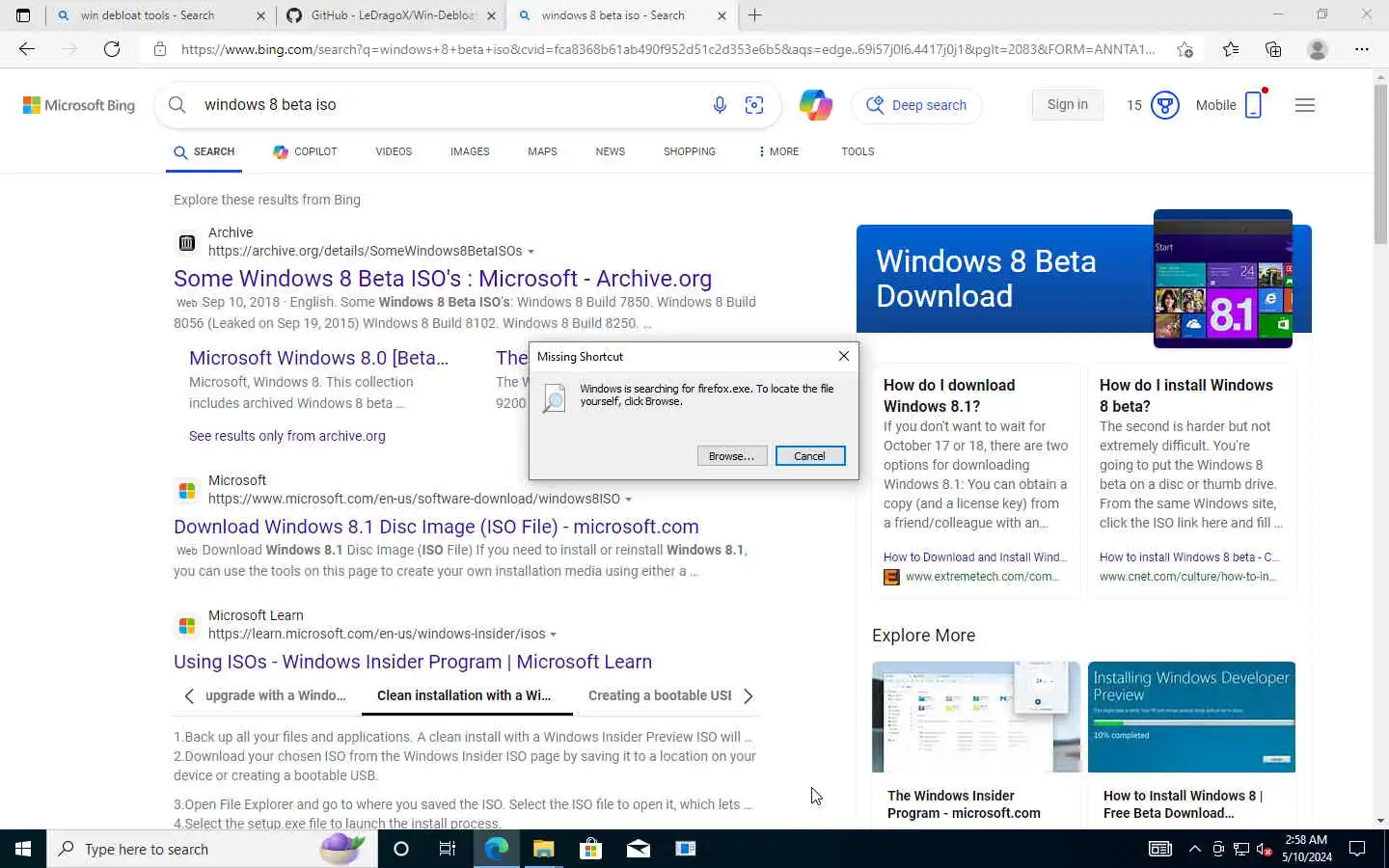Open the Copilot colorful icon
Screen dimensions: 1389x868
816,105
